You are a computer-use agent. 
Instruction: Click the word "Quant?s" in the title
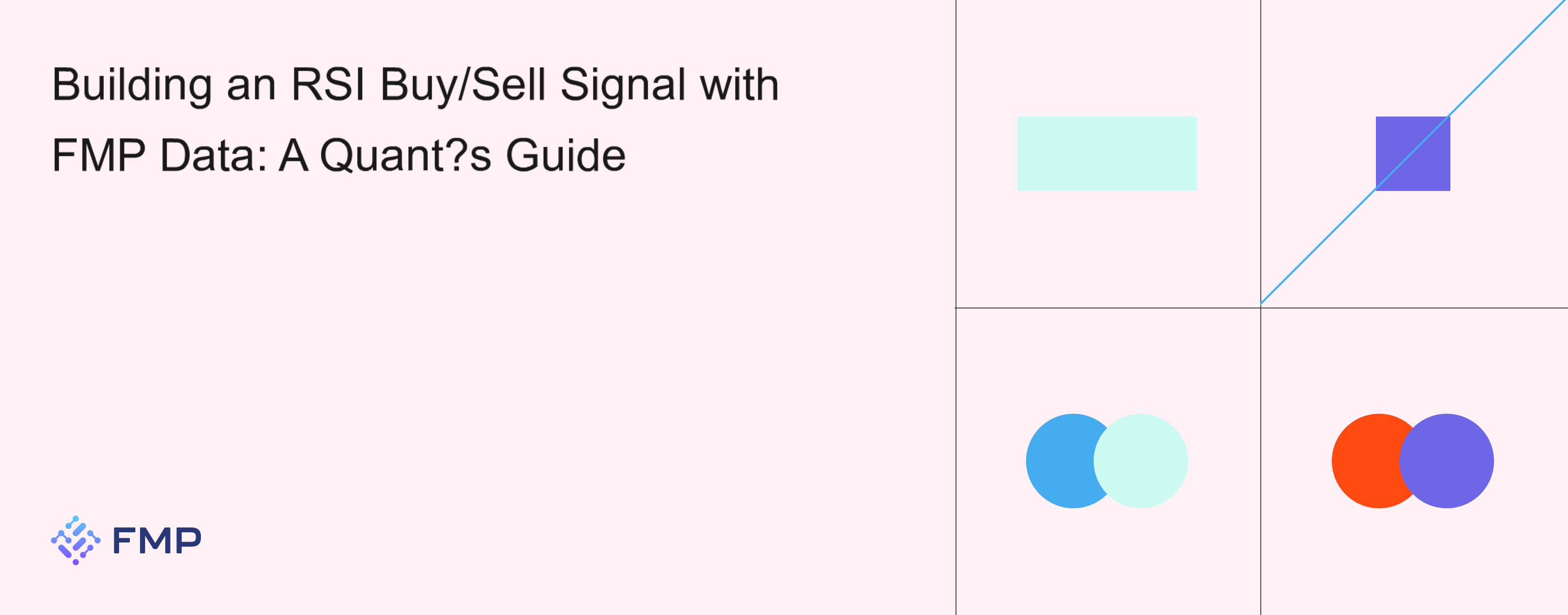click(x=405, y=155)
